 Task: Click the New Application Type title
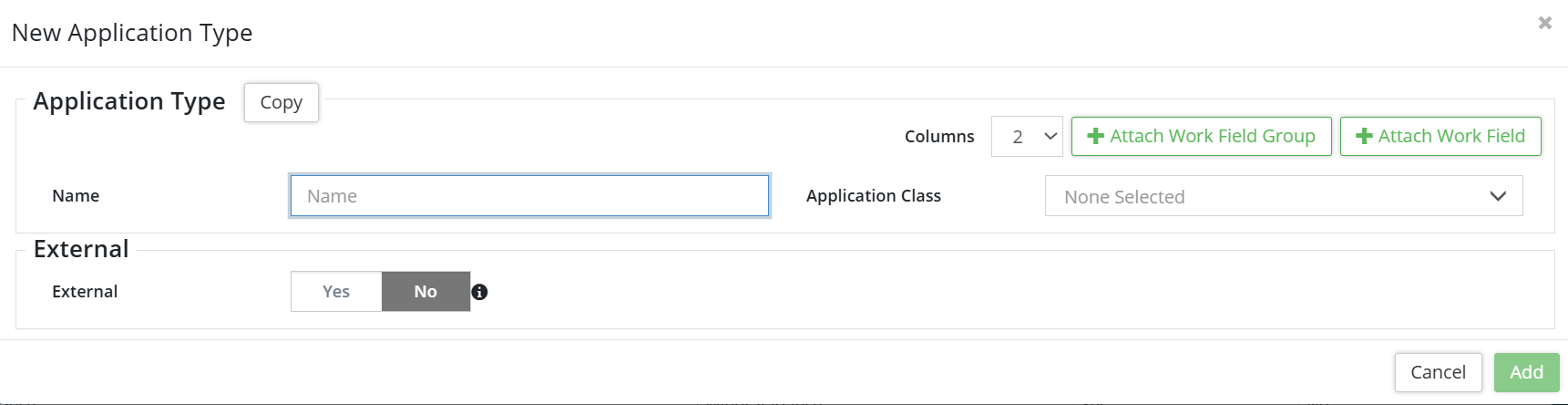tap(132, 33)
